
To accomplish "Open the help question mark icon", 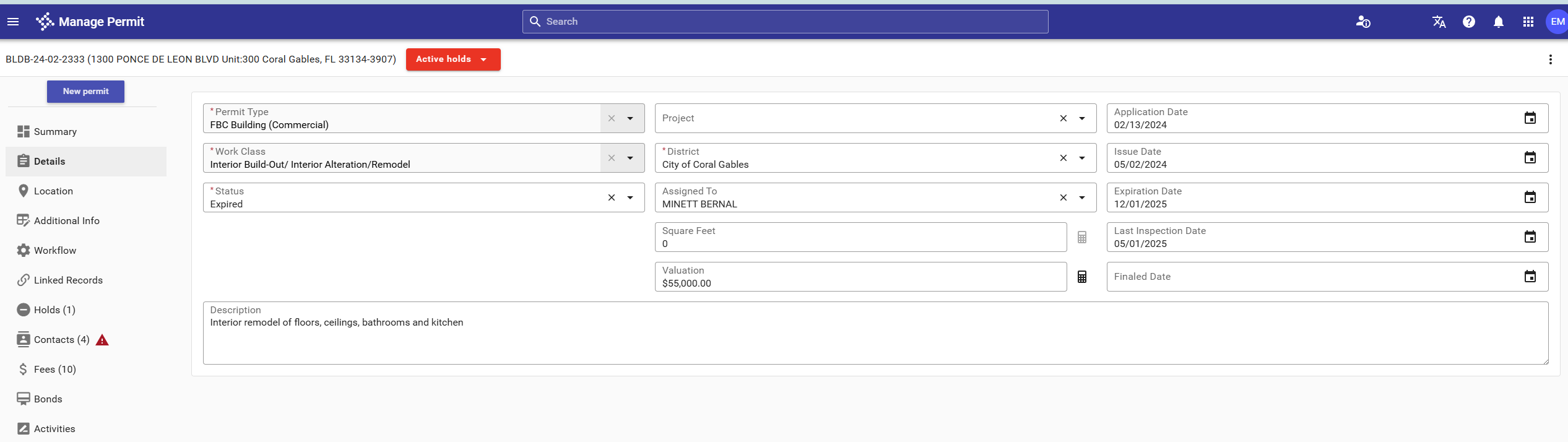I will pos(1468,22).
